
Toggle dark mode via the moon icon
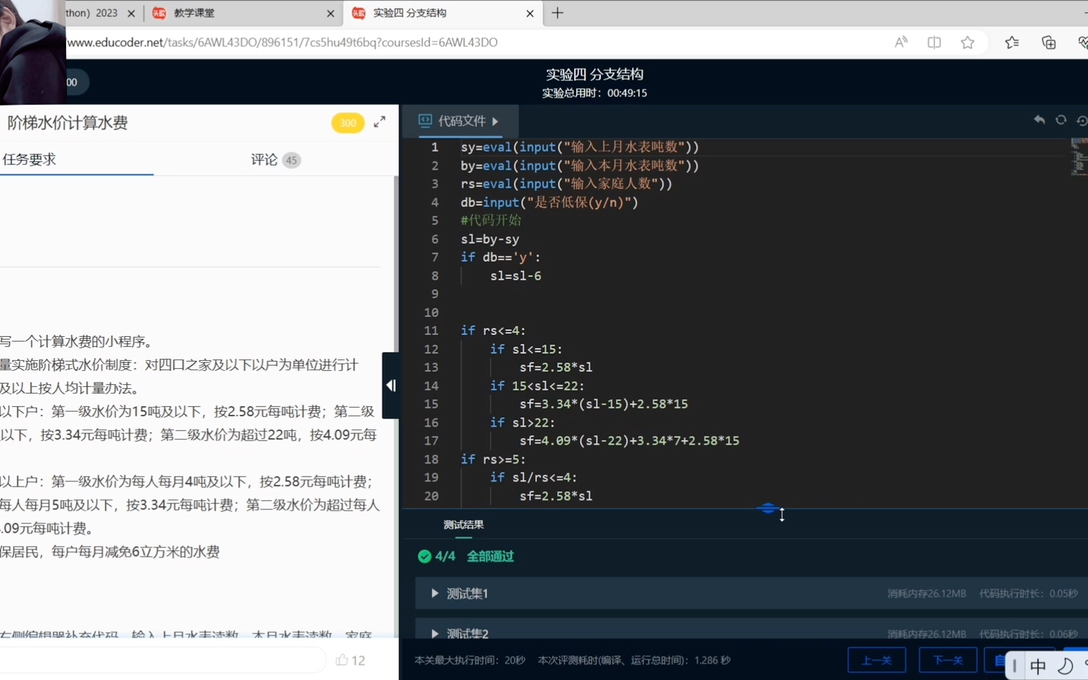1065,666
